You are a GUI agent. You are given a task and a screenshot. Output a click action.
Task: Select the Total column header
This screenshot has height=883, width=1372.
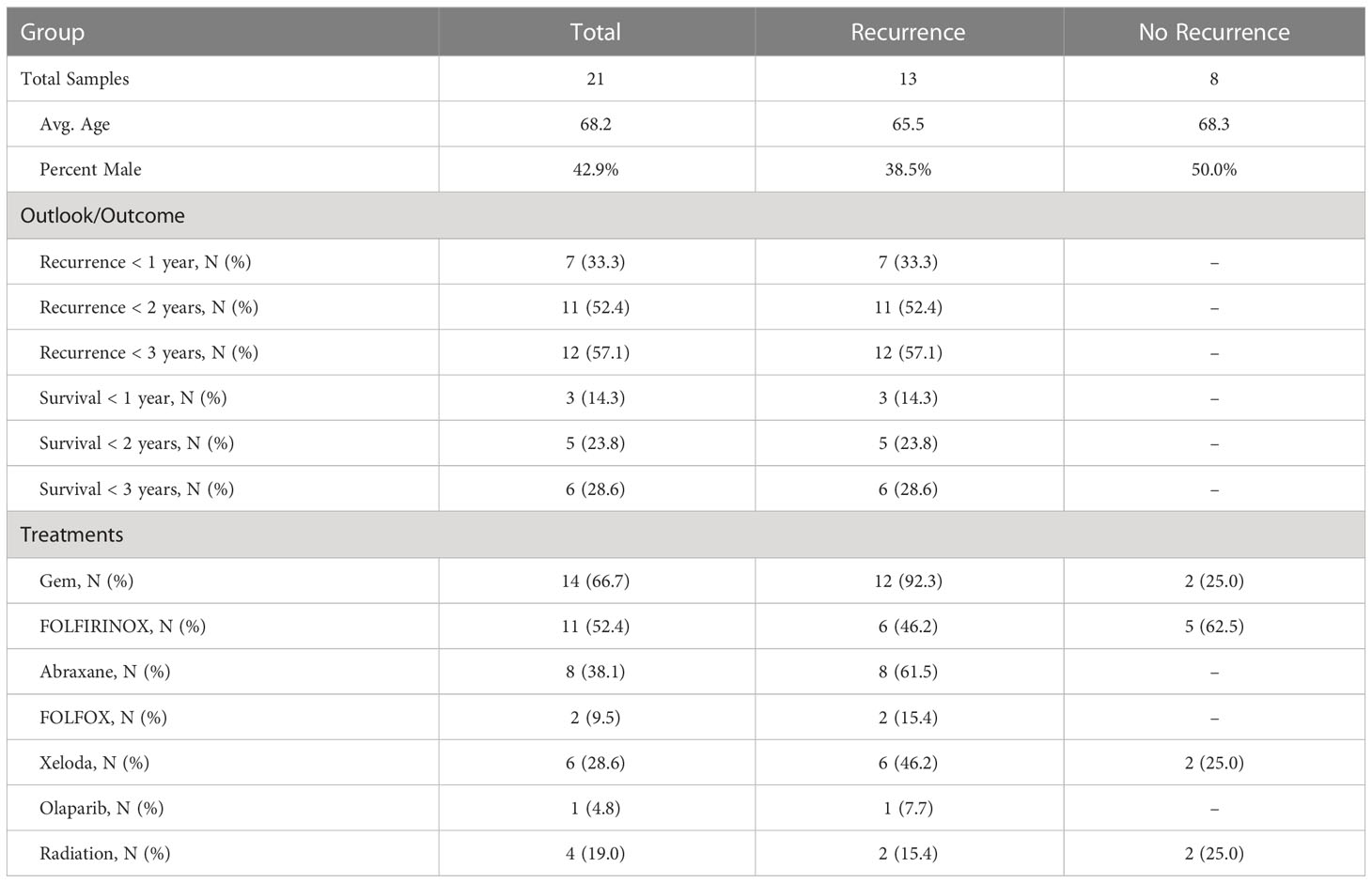pyautogui.click(x=596, y=32)
